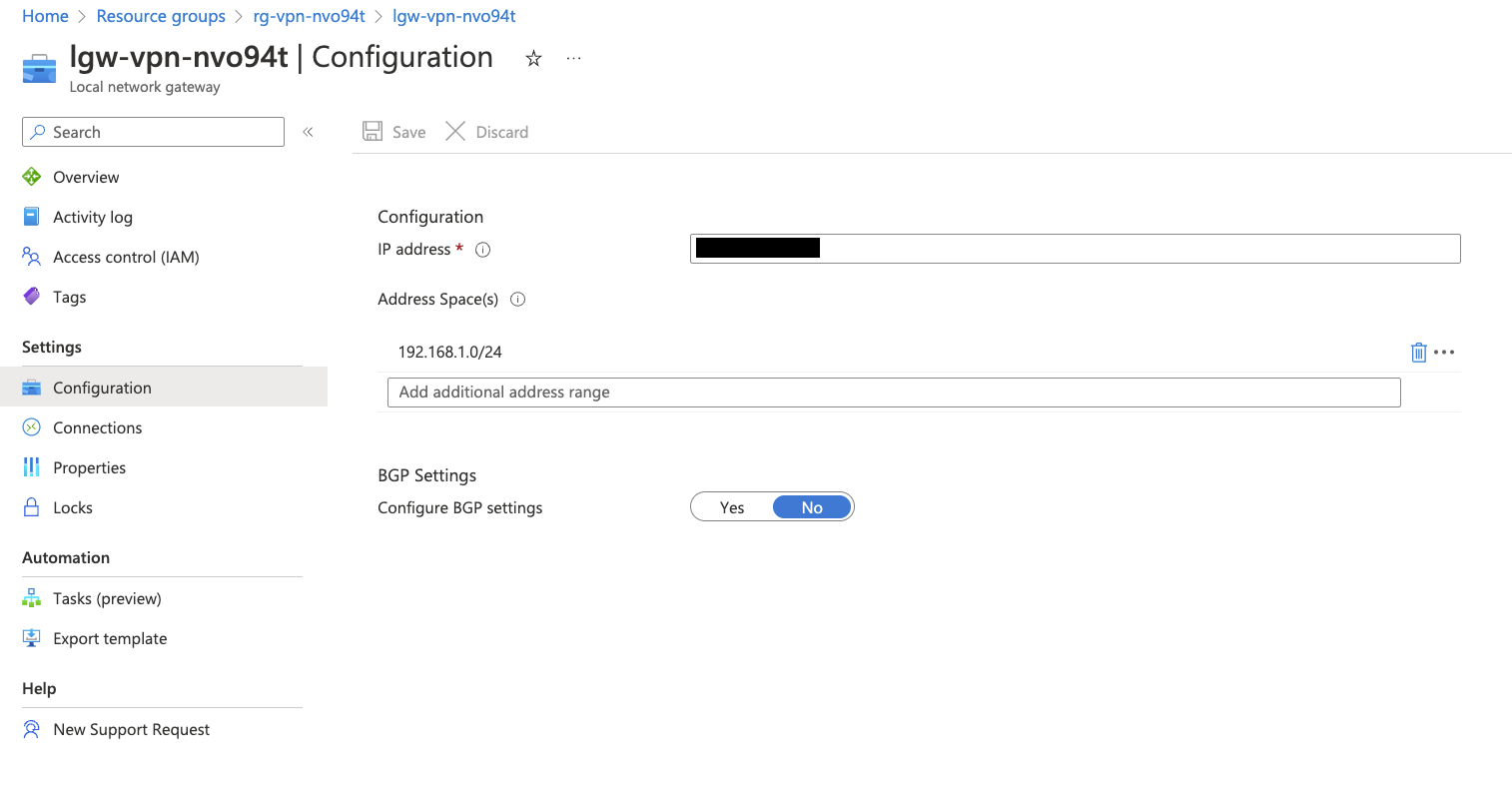Open the Tags menu item

pos(70,297)
